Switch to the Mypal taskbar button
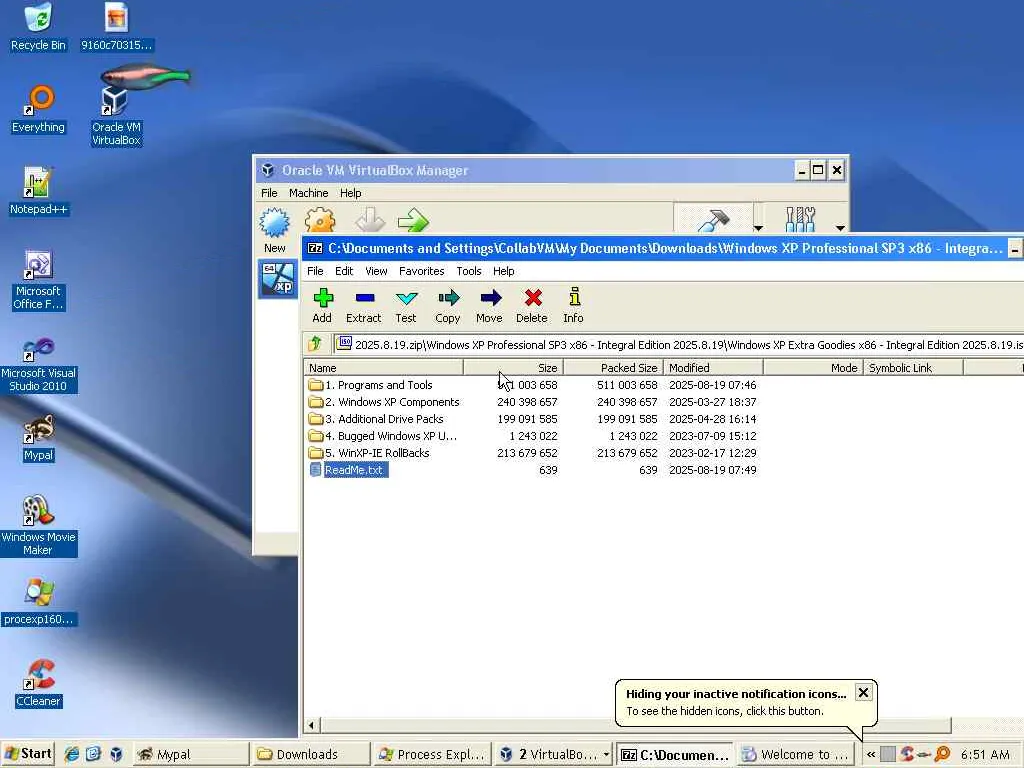Image resolution: width=1024 pixels, height=768 pixels. click(x=192, y=754)
